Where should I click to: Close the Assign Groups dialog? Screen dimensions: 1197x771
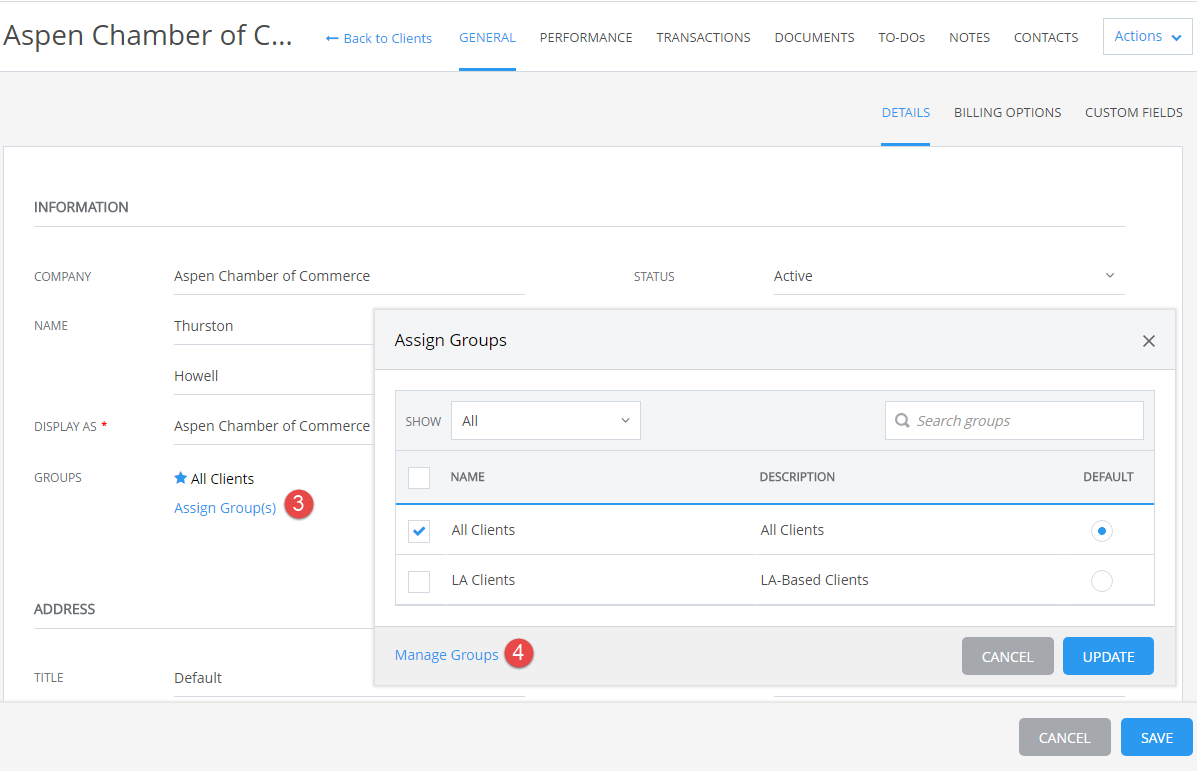1148,340
